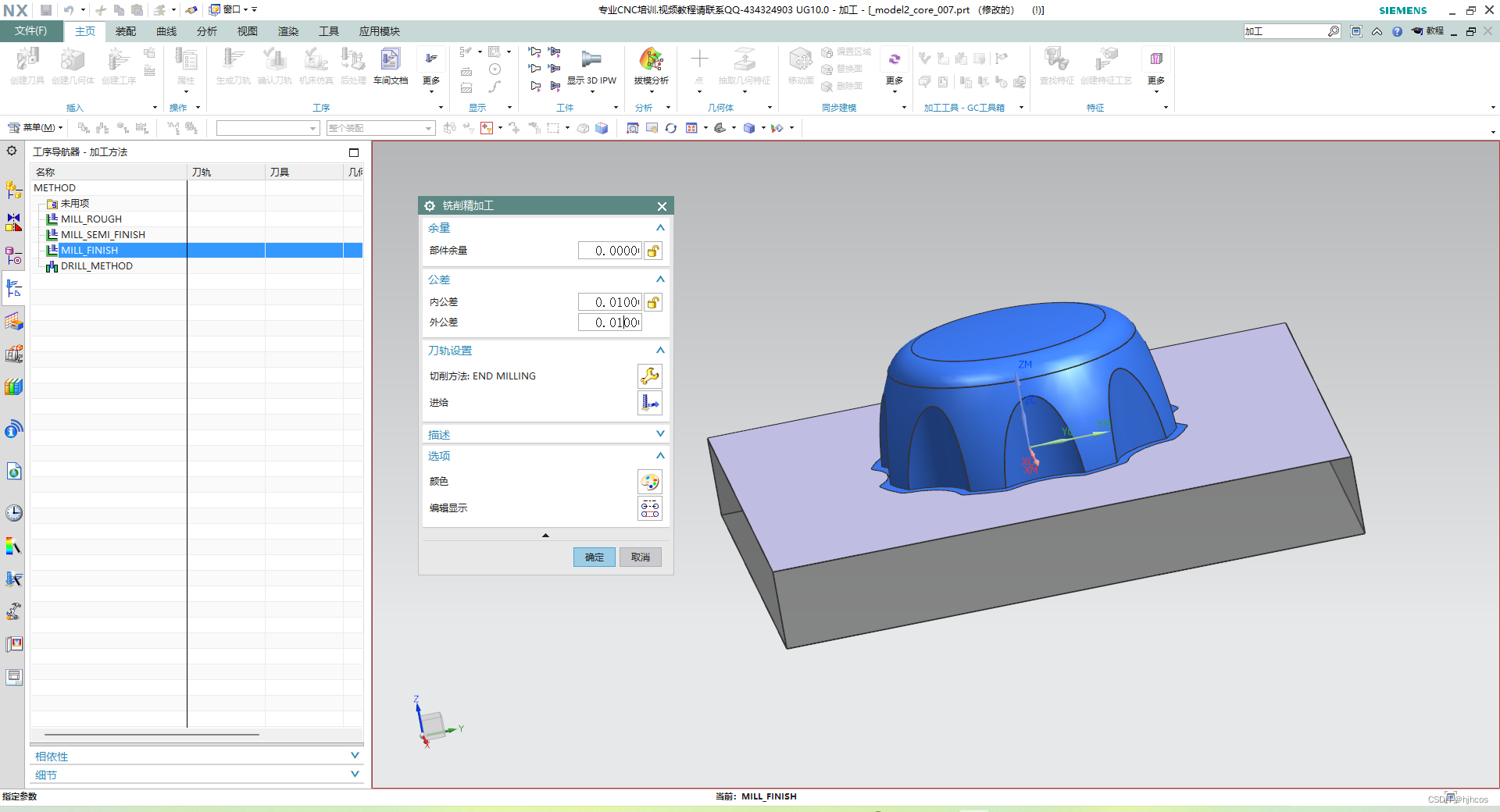Click the cutting method wrench icon

click(650, 376)
